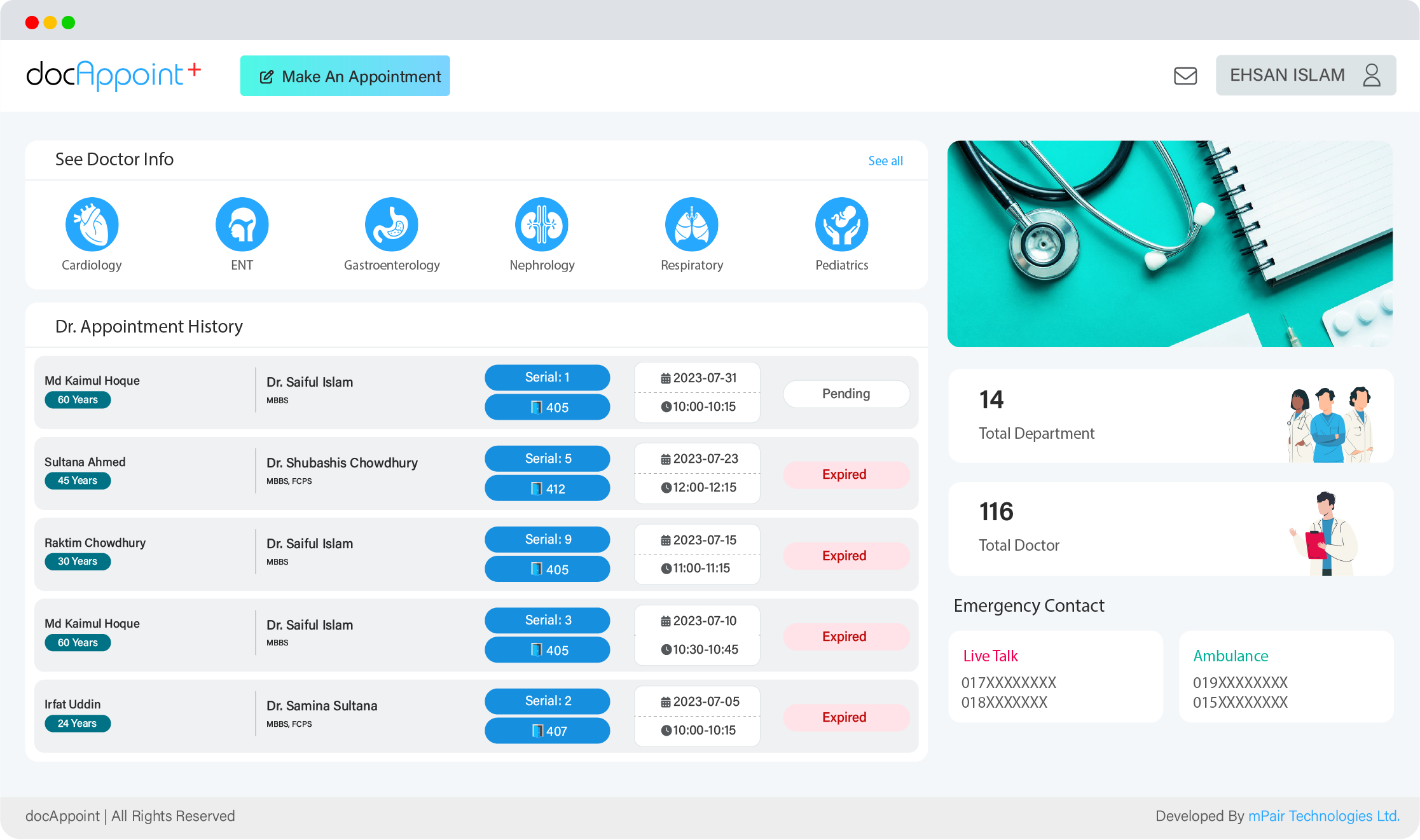Open the EHSAN ISLAM account menu
The height and width of the screenshot is (840, 1420).
pos(1288,75)
